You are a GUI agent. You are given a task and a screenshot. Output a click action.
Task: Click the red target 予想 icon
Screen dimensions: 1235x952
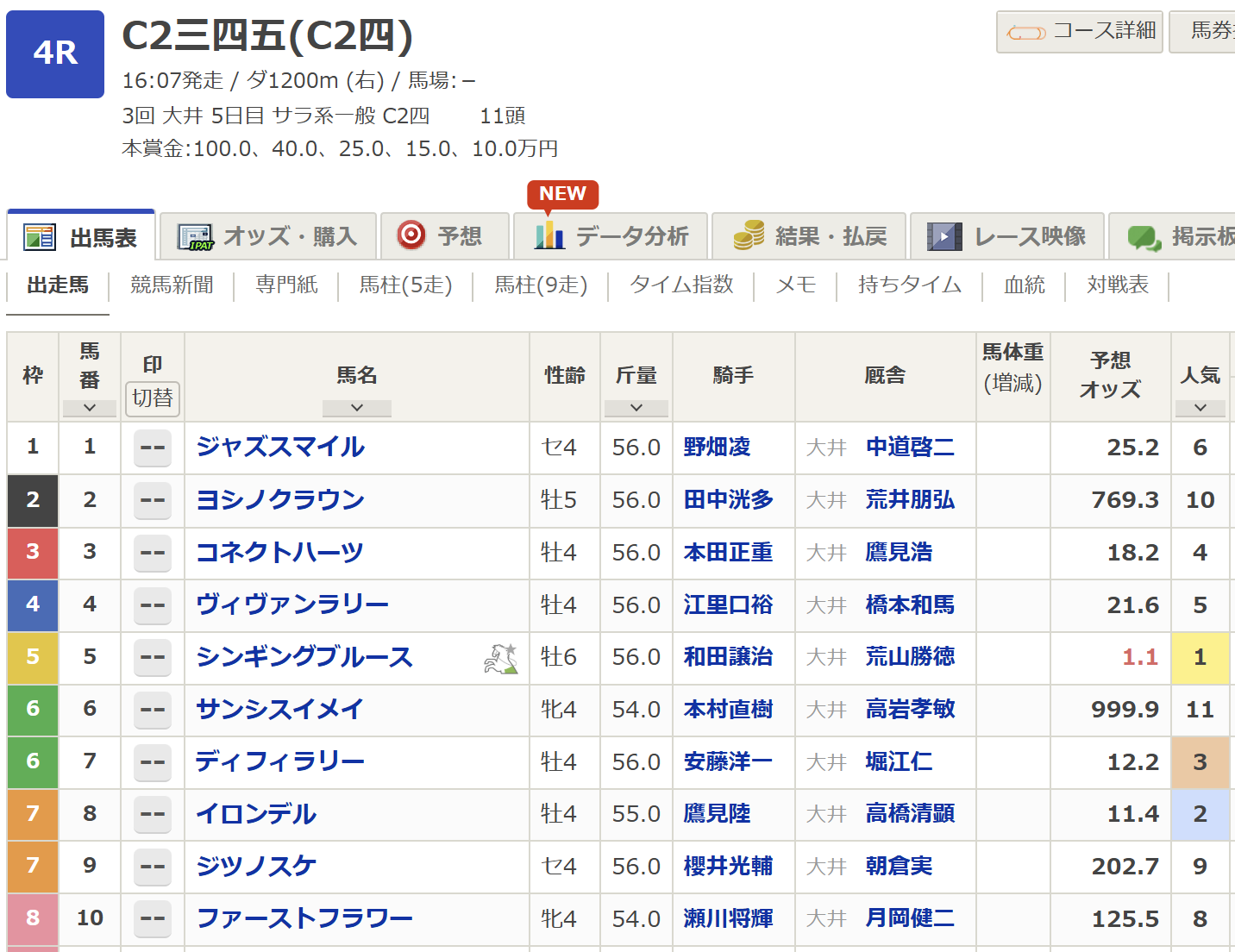pyautogui.click(x=411, y=235)
